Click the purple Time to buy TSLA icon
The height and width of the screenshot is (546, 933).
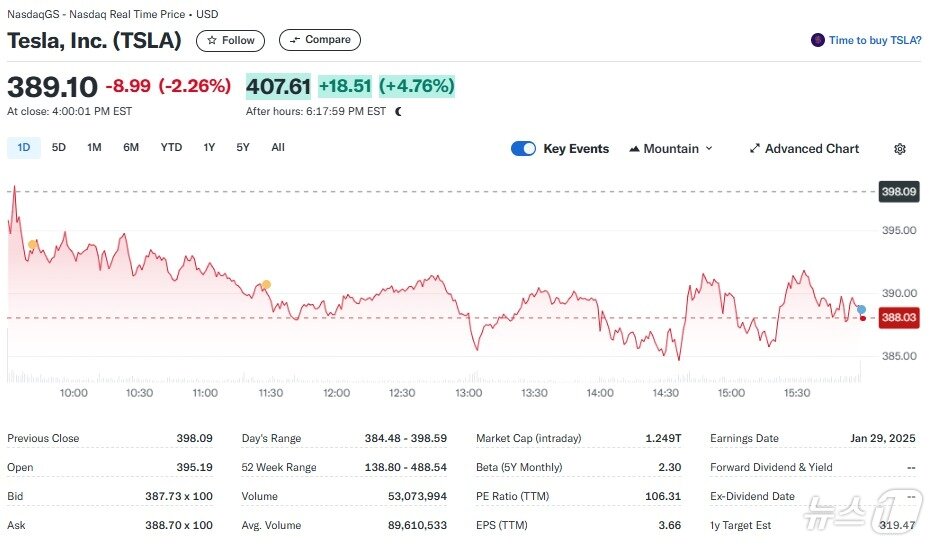(818, 40)
